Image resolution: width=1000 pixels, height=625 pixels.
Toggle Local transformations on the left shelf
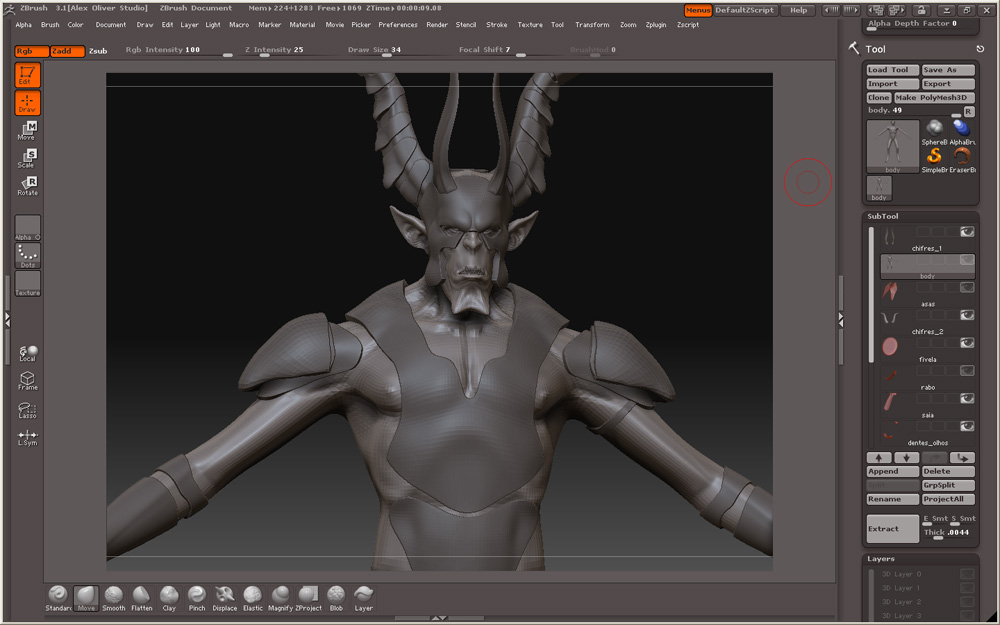tap(27, 353)
